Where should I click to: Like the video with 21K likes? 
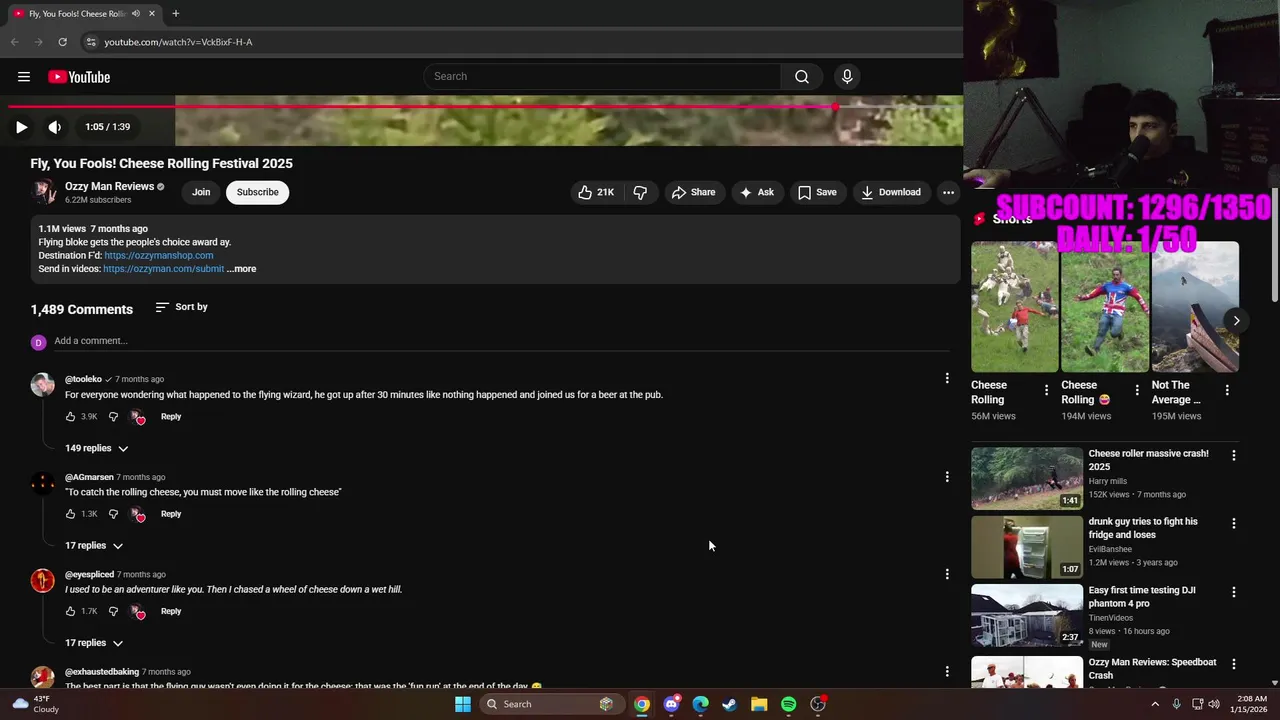coord(596,192)
